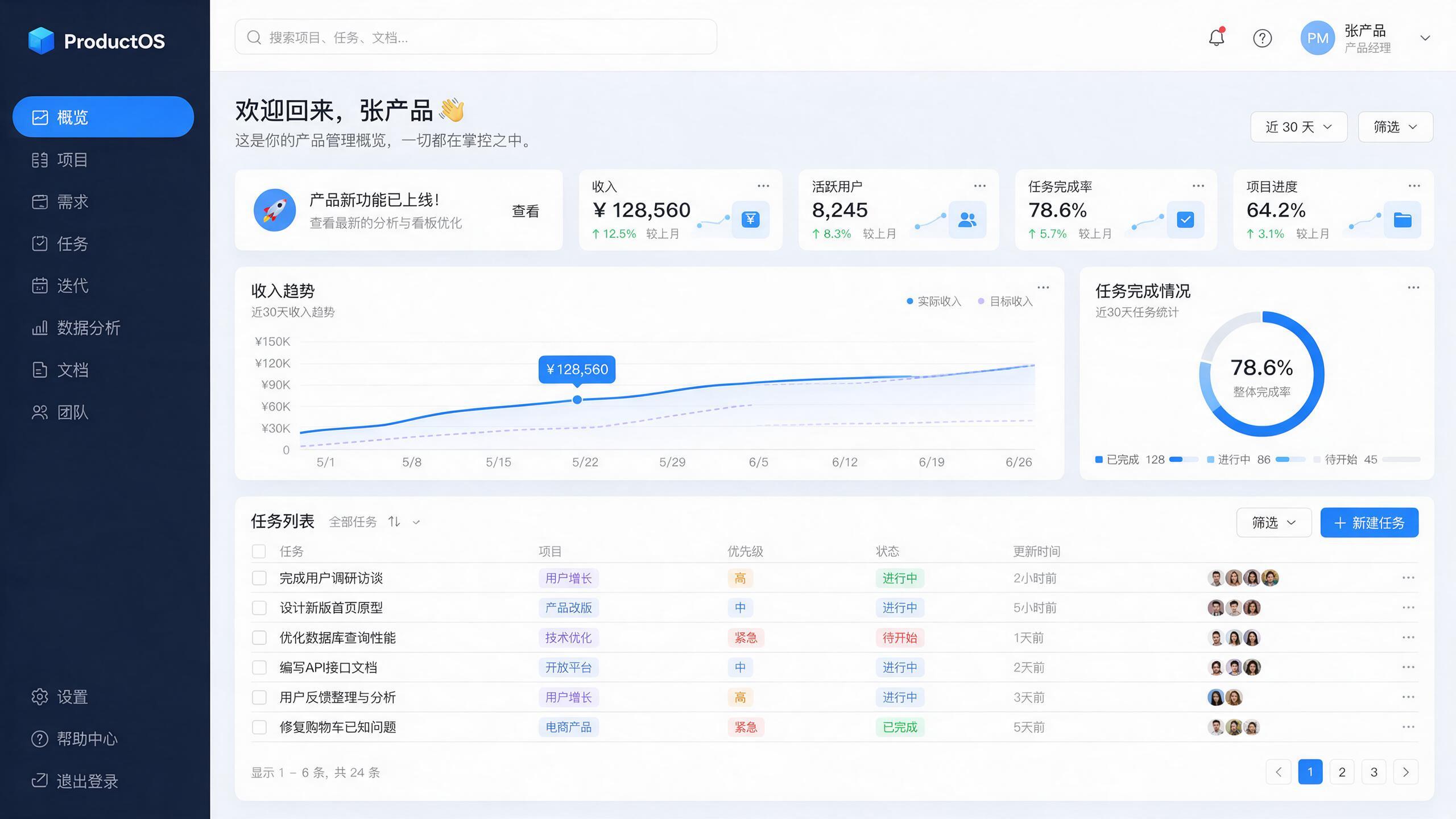Image resolution: width=1456 pixels, height=819 pixels.
Task: Open the 筛选 dropdown beside 近 30 天
Action: click(x=1395, y=127)
